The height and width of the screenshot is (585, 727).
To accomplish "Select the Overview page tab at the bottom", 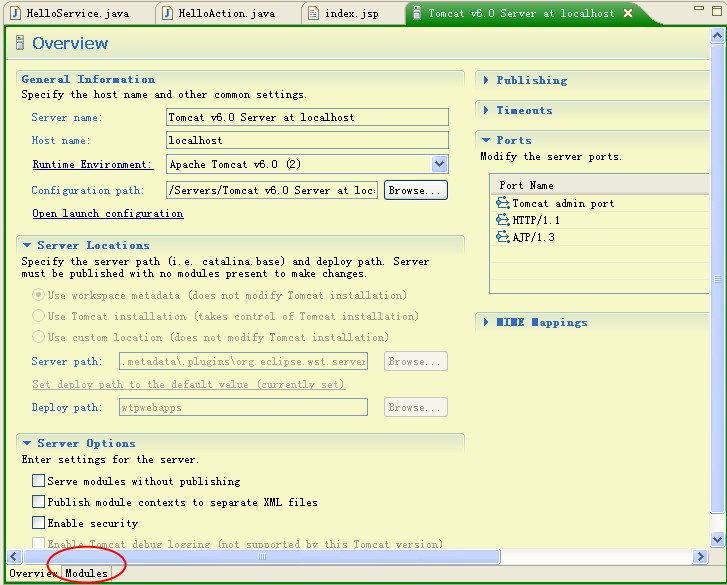I will pyautogui.click(x=32, y=573).
